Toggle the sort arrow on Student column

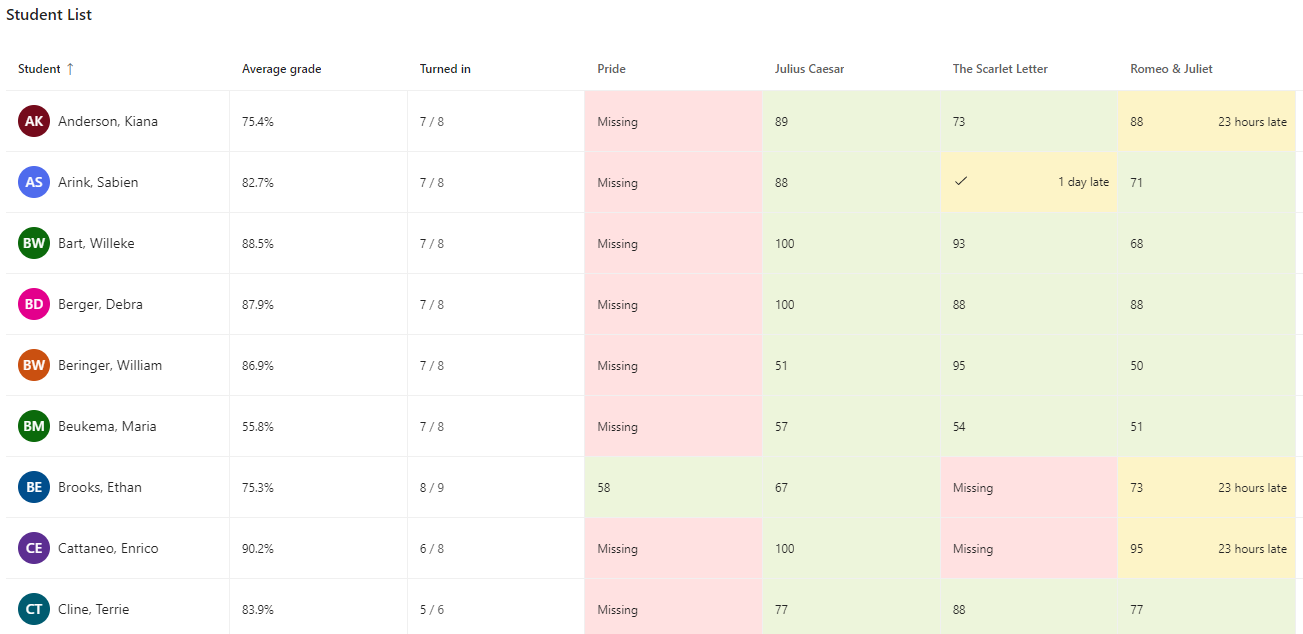pos(70,68)
